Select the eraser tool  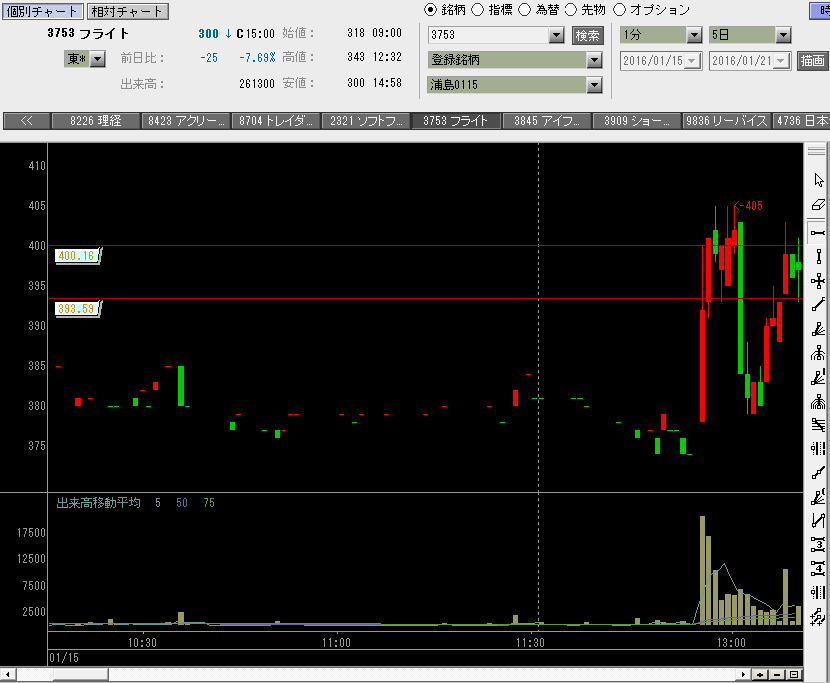click(818, 205)
